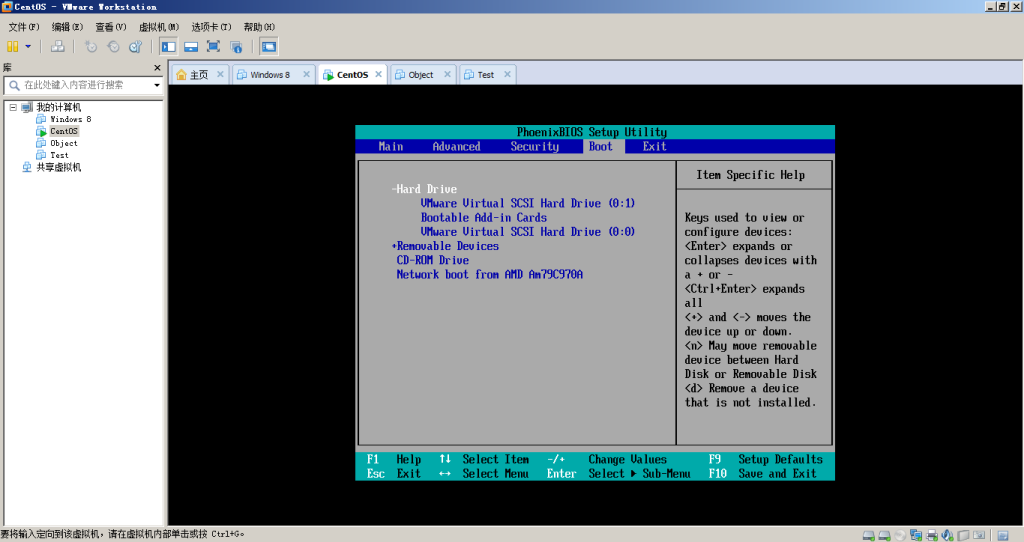
Task: Open the message log icon in status bar
Action: coord(1003,535)
